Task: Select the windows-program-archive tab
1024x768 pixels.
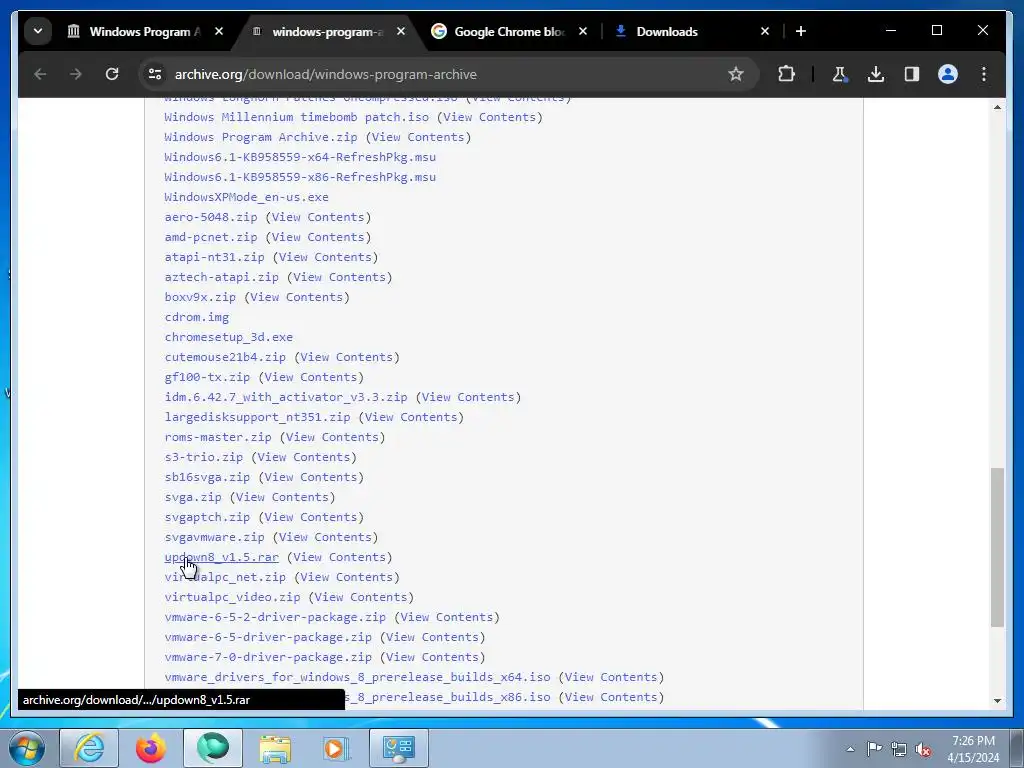Action: 327,31
